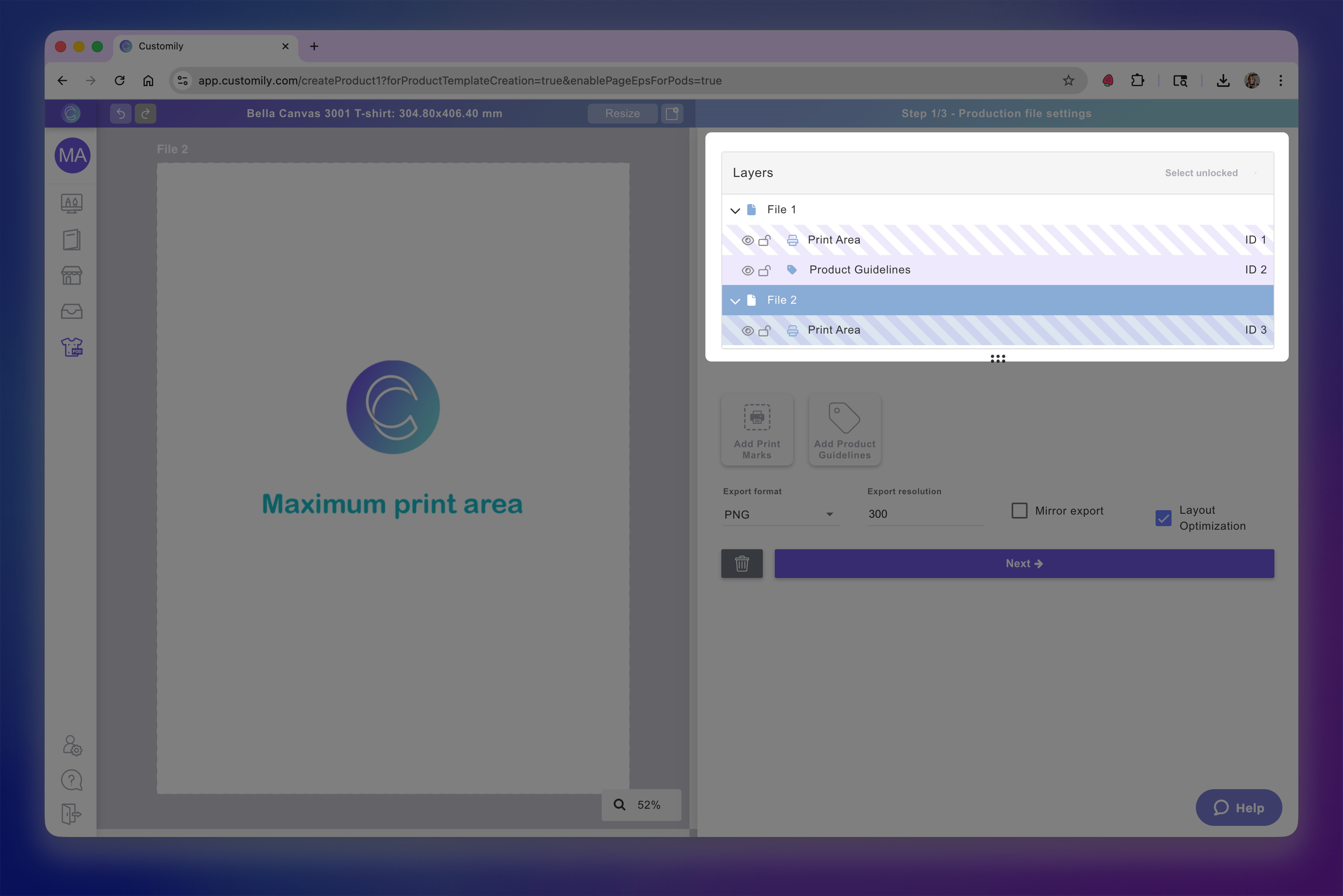The height and width of the screenshot is (896, 1343).
Task: Click the logout door icon
Action: (72, 814)
